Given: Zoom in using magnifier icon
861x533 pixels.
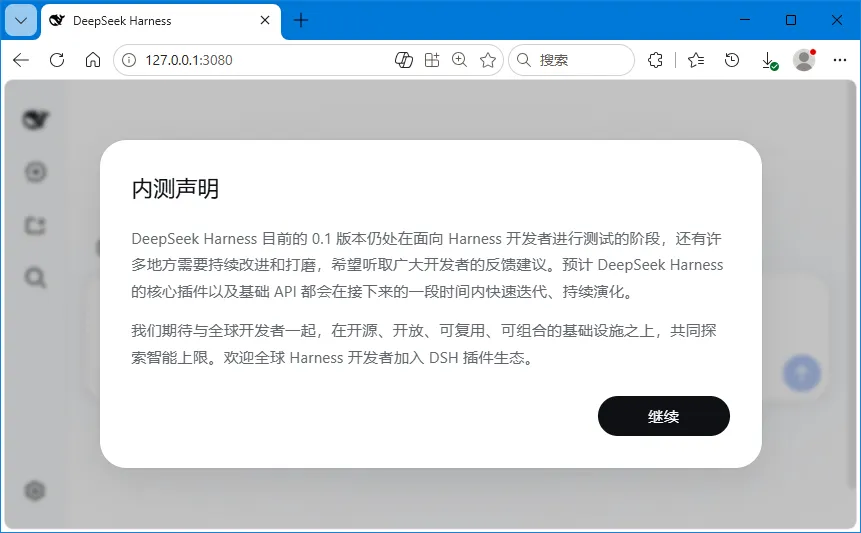Looking at the screenshot, I should point(460,60).
